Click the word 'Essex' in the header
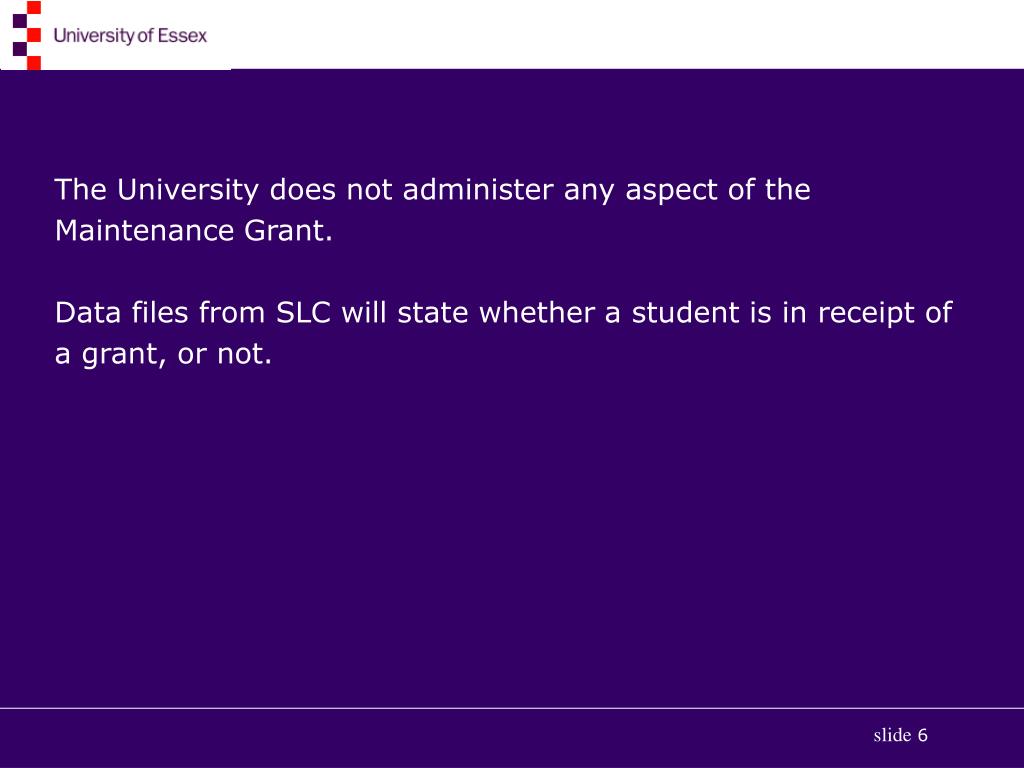 182,36
